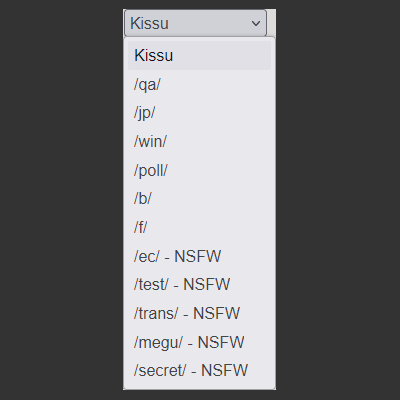Select the /b/ board option
This screenshot has height=400, width=400.
(x=199, y=199)
